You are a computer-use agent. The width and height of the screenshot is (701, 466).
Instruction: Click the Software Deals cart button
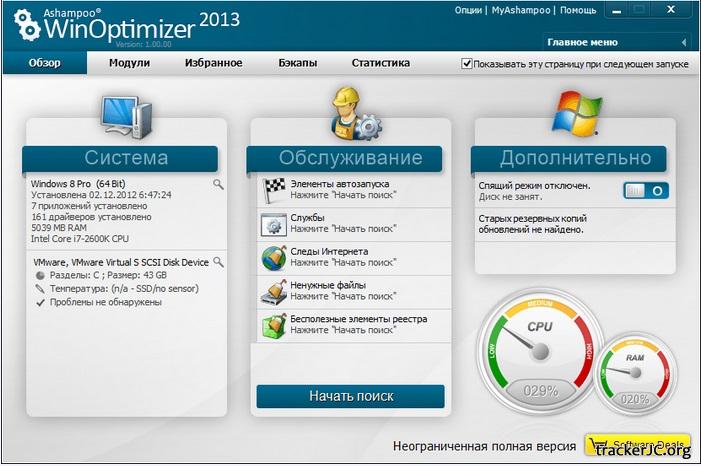(x=638, y=445)
